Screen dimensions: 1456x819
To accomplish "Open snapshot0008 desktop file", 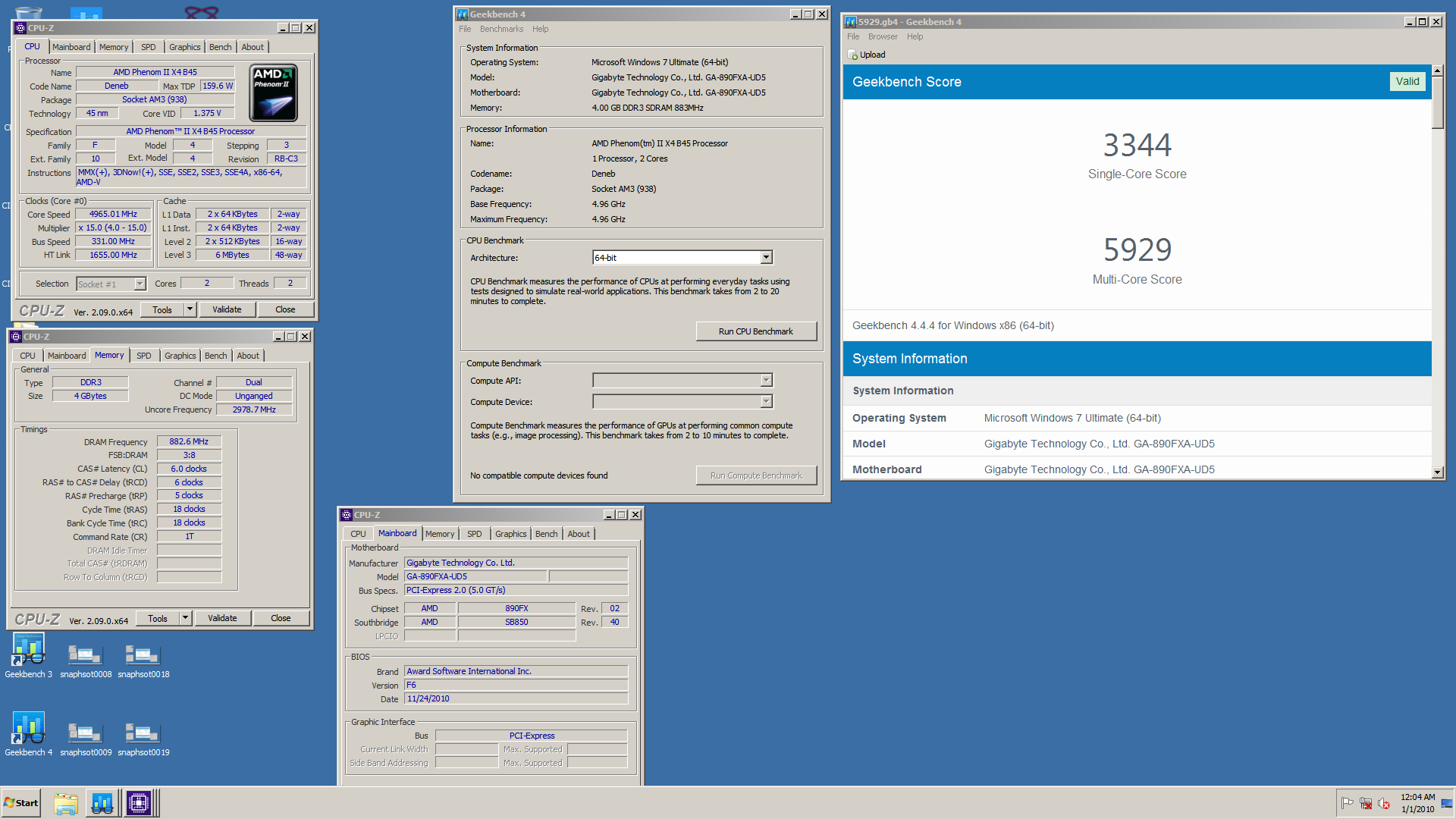I will click(86, 660).
